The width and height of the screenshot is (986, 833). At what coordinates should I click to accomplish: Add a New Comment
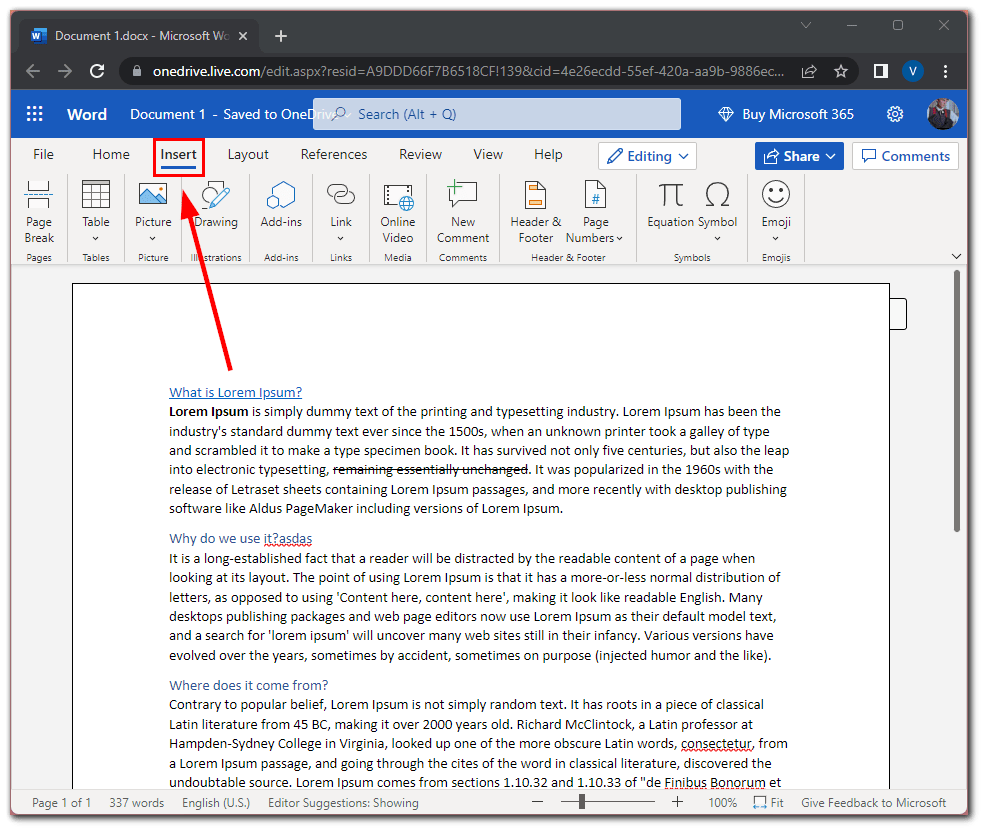click(x=463, y=212)
